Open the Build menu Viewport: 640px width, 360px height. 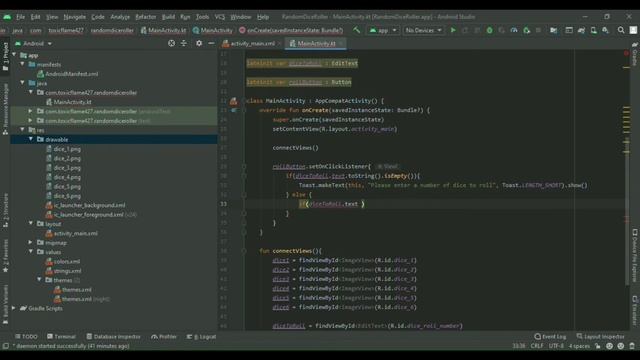point(168,17)
